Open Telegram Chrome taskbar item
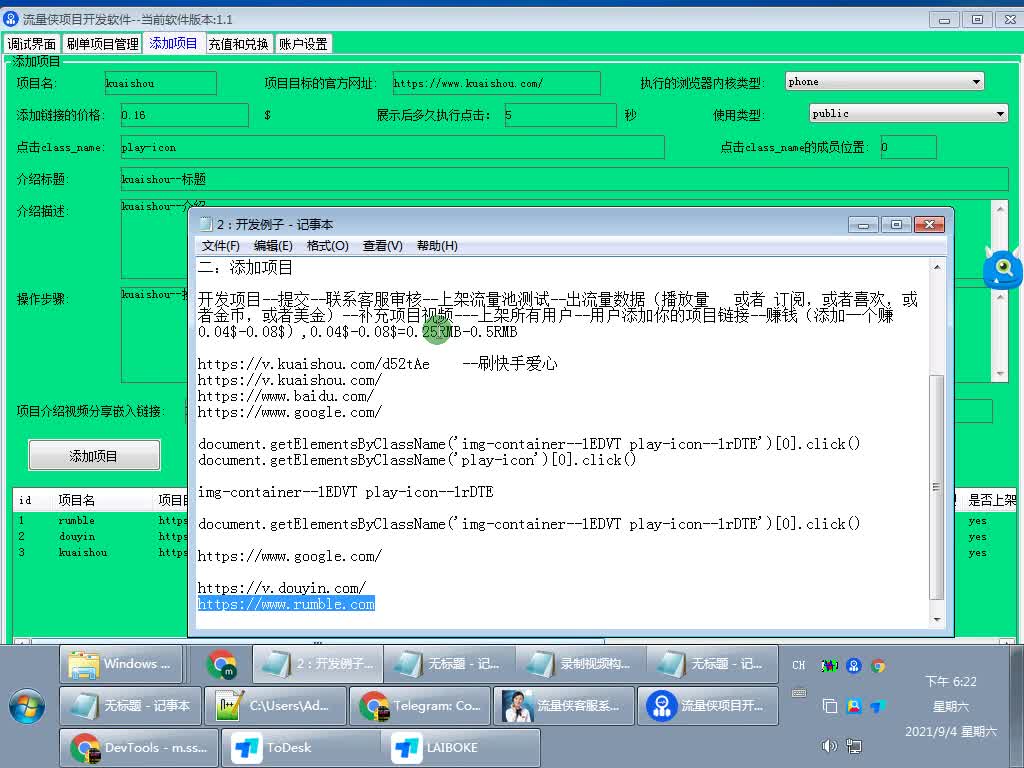1024x768 pixels. 420,706
